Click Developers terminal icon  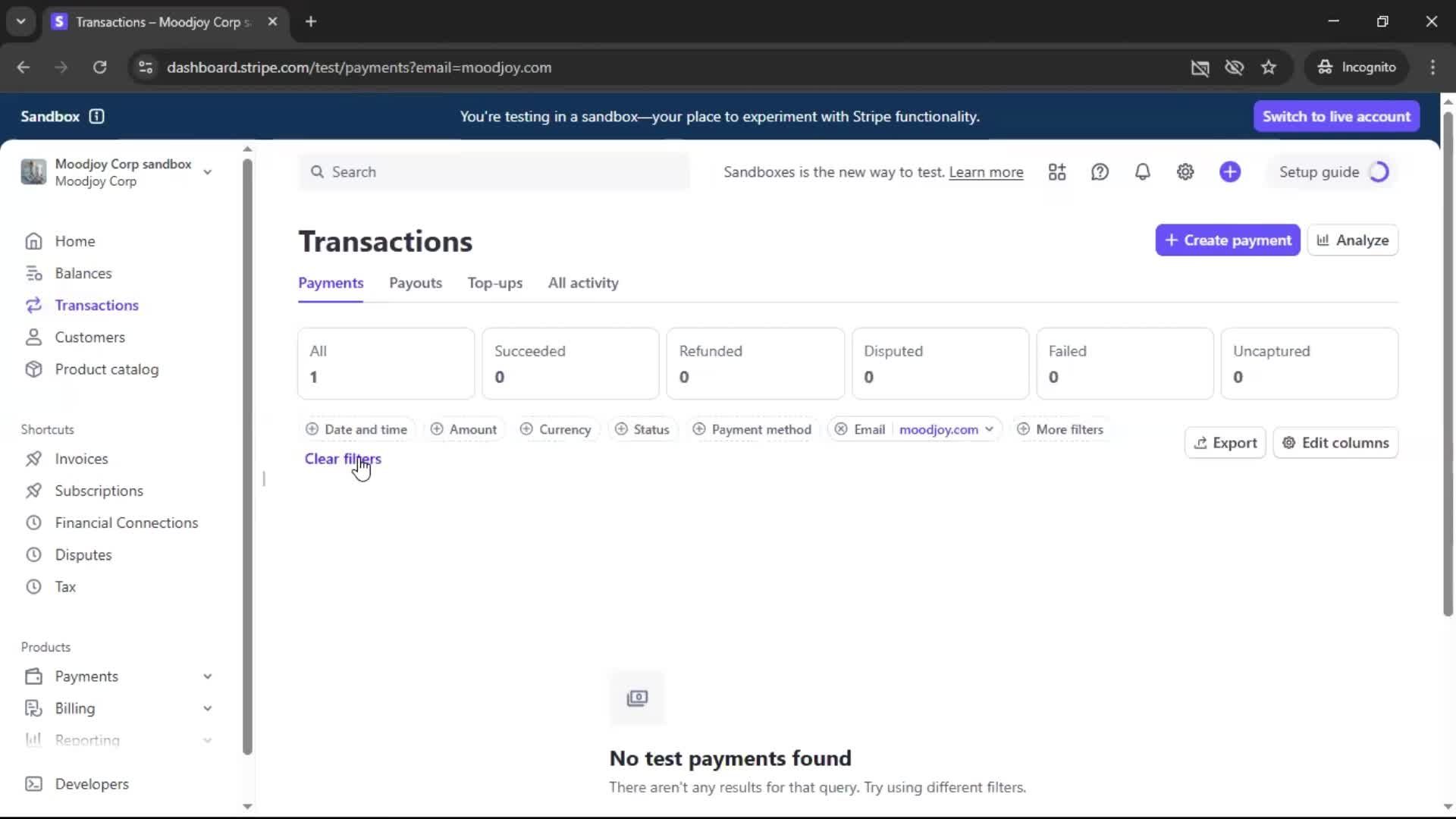point(33,784)
